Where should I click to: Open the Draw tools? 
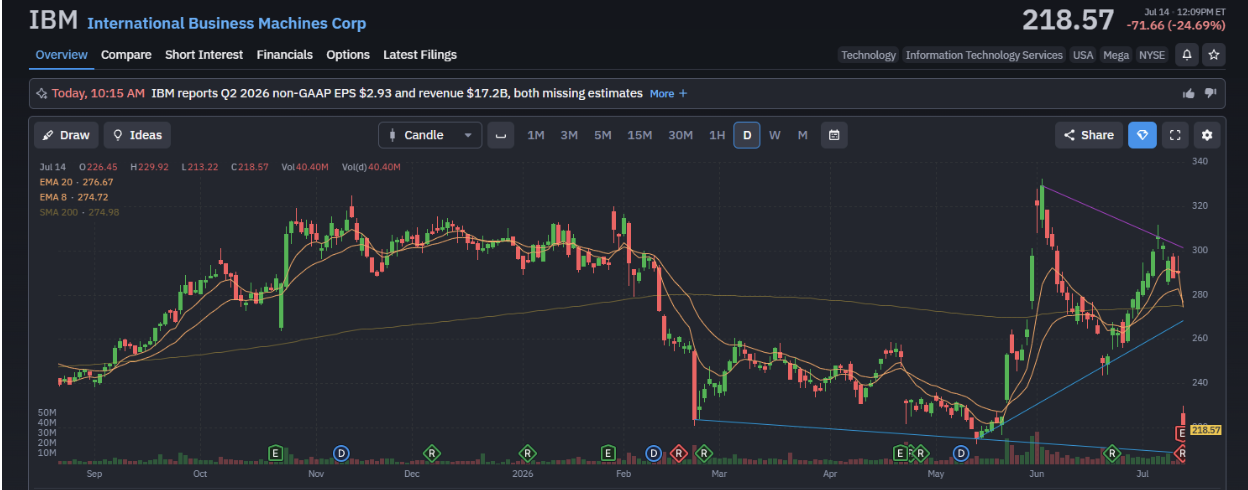[65, 135]
